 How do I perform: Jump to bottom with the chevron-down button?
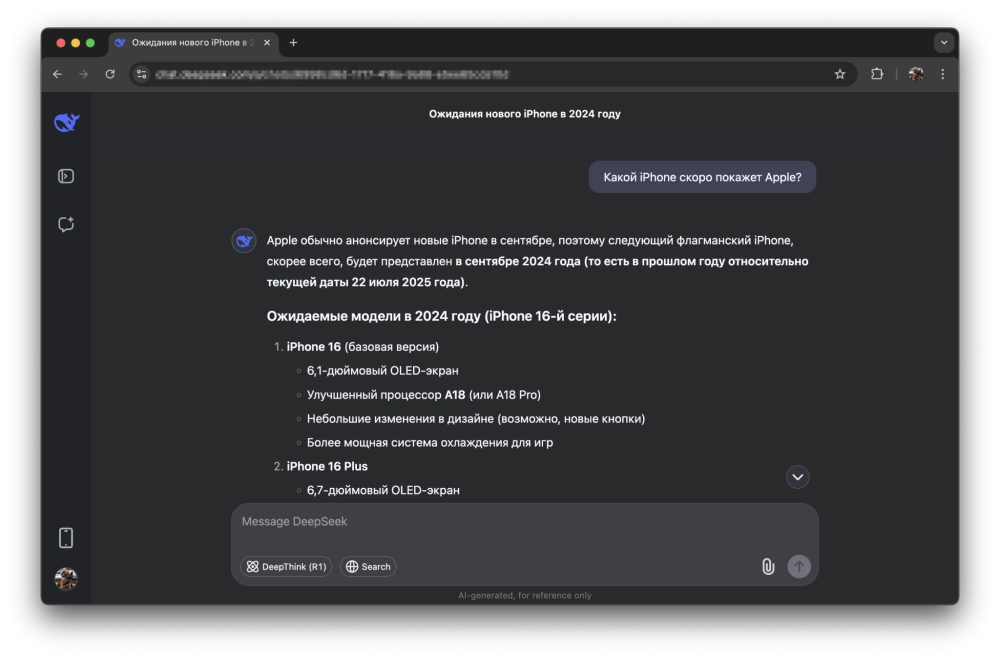point(797,477)
